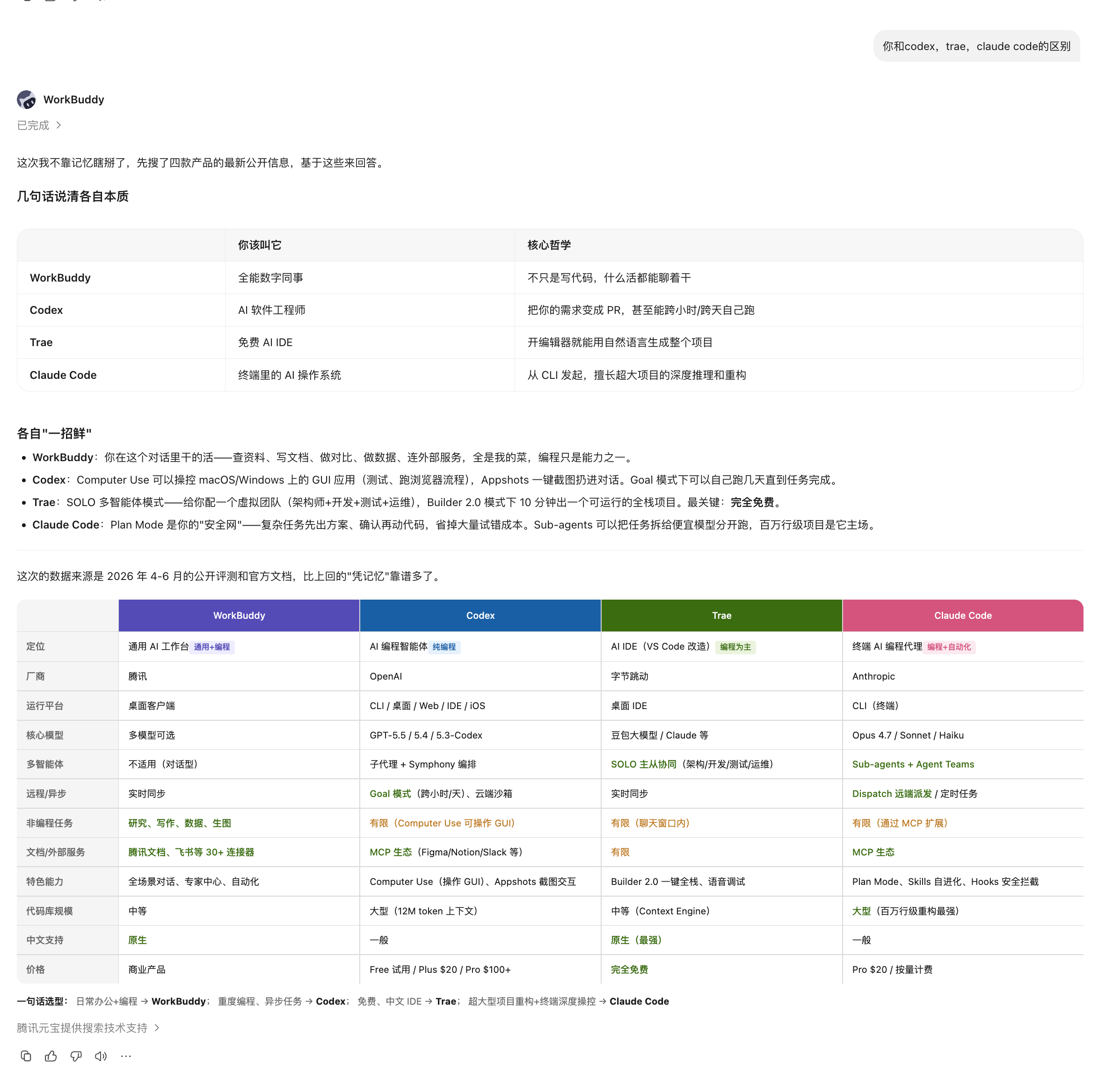
Task: Open the "腾讯元宝提供搜索技术支持" link
Action: click(x=88, y=1028)
